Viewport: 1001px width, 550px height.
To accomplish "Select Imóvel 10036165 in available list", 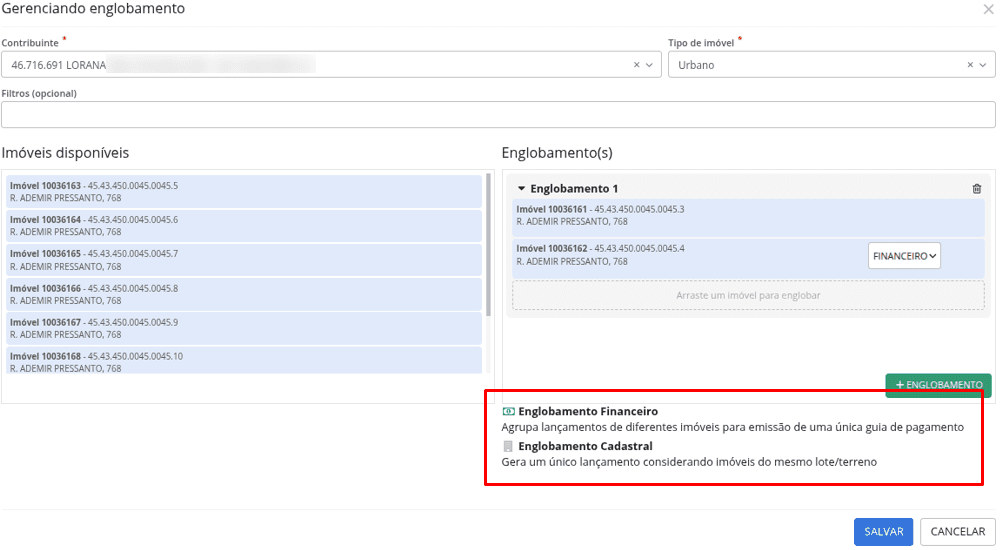I will (x=244, y=260).
